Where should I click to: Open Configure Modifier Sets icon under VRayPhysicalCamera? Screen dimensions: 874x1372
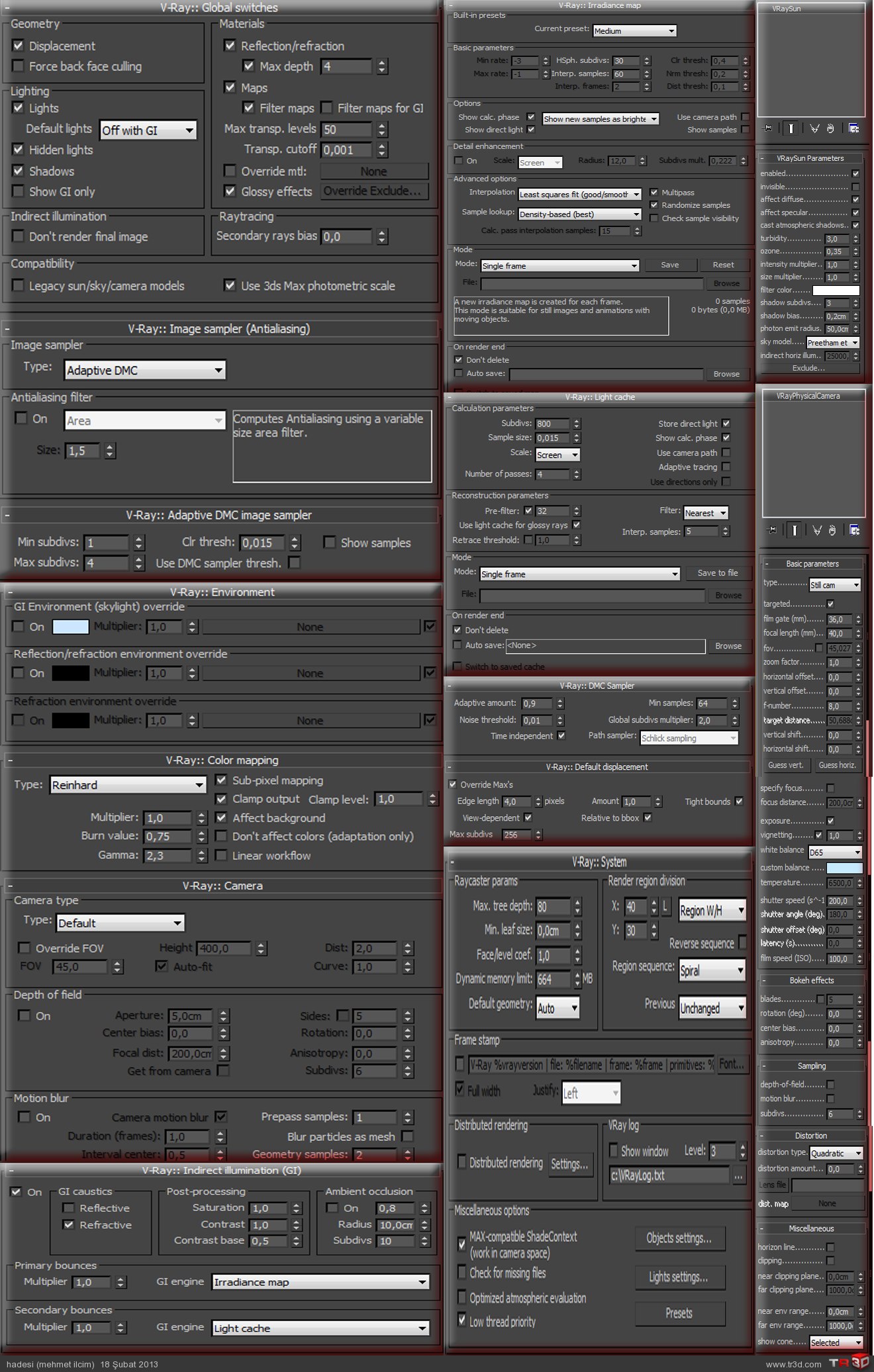pos(855,530)
